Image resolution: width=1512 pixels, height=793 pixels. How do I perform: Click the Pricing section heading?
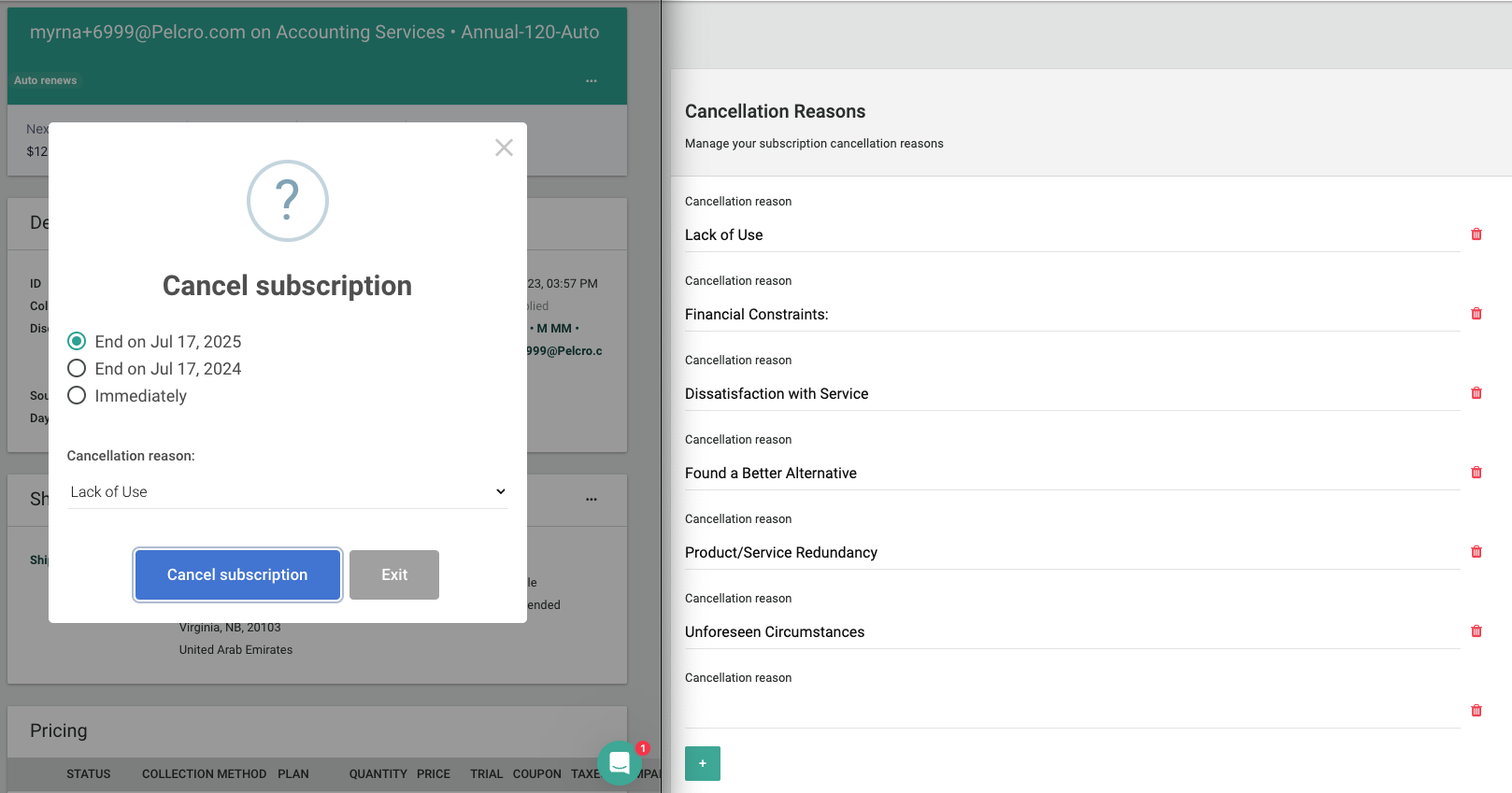pos(59,730)
